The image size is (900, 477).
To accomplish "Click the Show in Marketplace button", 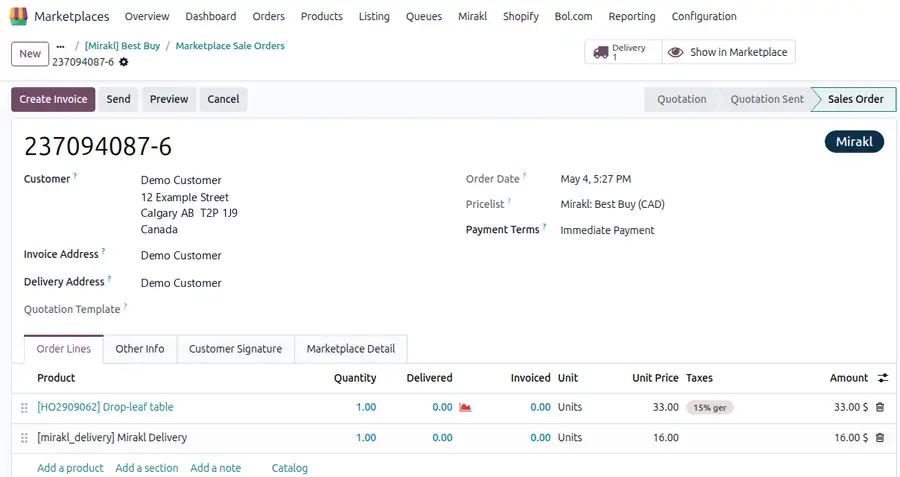I will pos(728,52).
